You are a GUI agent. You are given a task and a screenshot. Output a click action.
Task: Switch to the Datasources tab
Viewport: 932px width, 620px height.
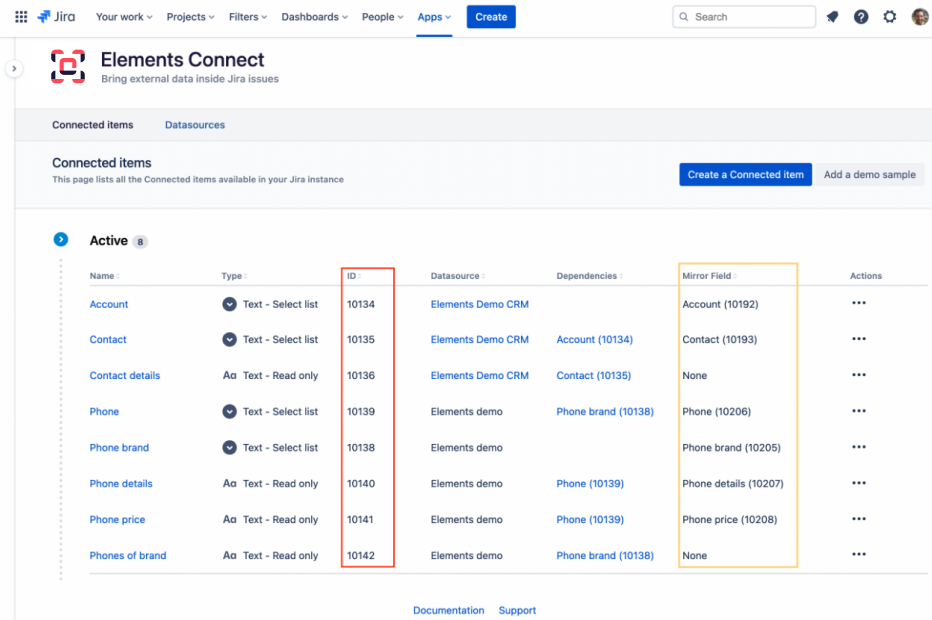(194, 124)
